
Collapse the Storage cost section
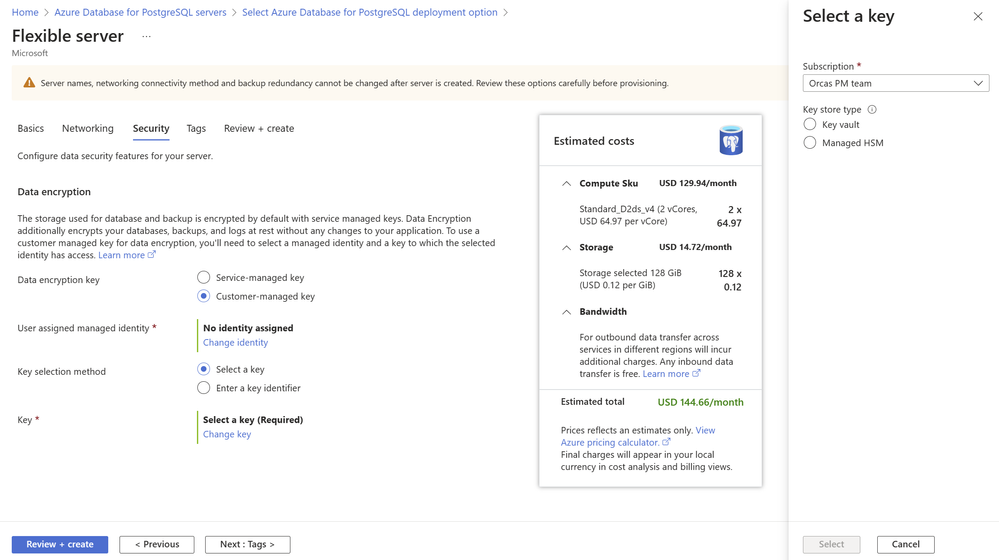(x=566, y=247)
